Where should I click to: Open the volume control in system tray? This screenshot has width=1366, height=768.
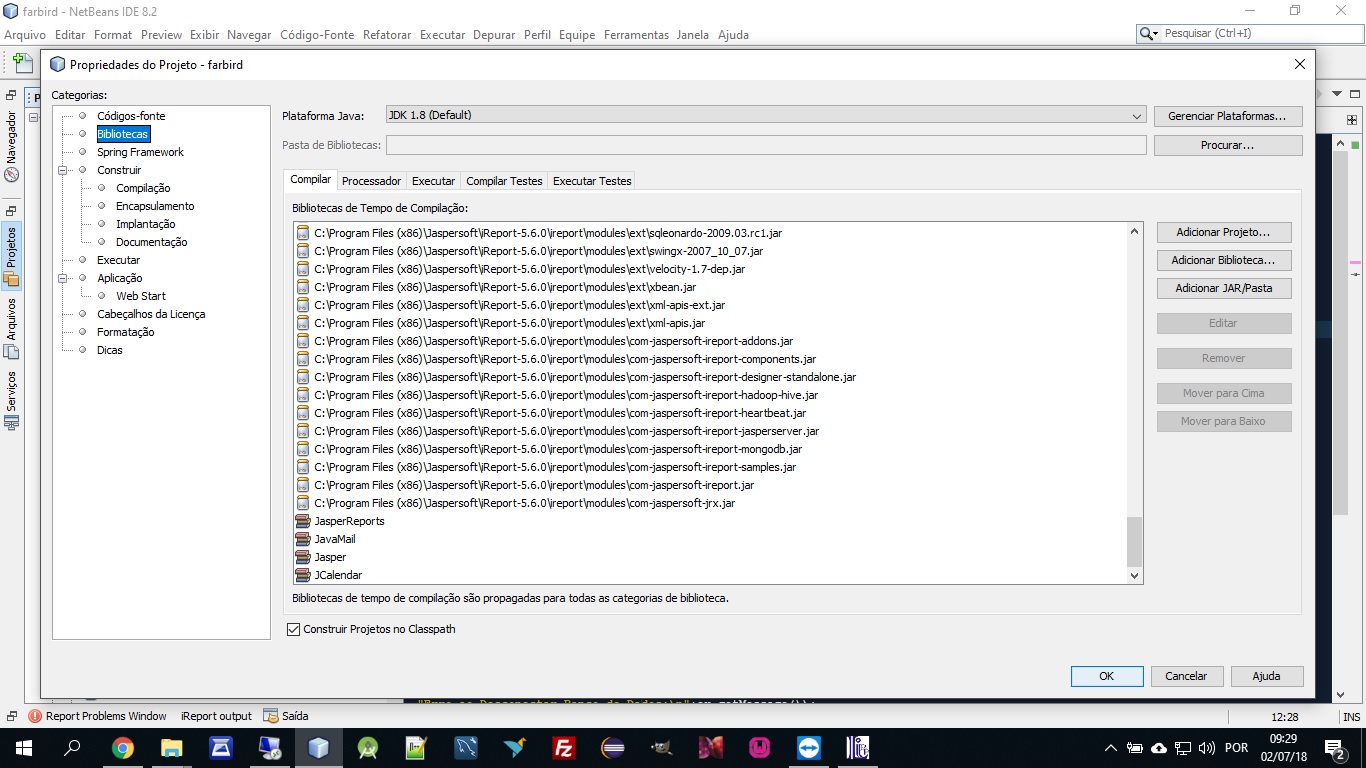(1207, 748)
